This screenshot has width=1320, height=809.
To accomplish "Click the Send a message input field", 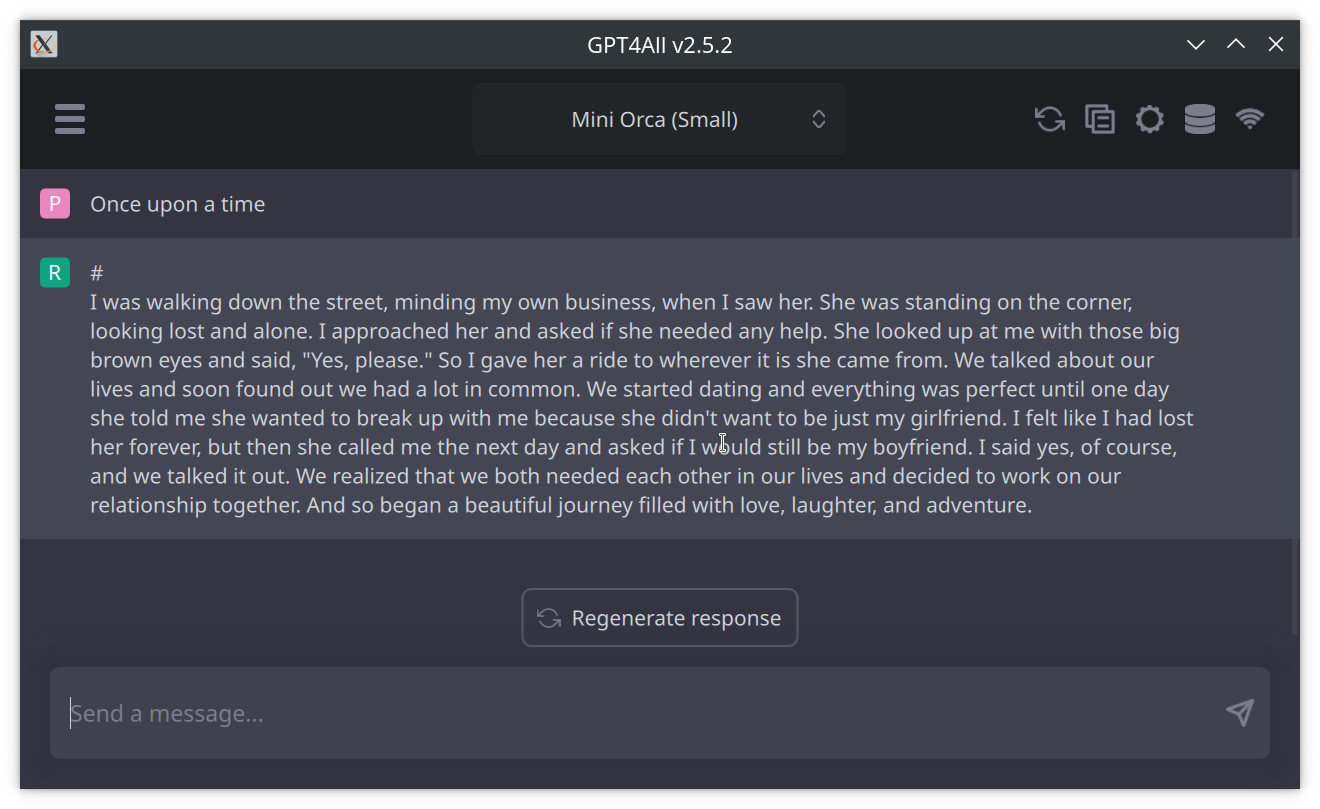I will click(x=400, y=713).
